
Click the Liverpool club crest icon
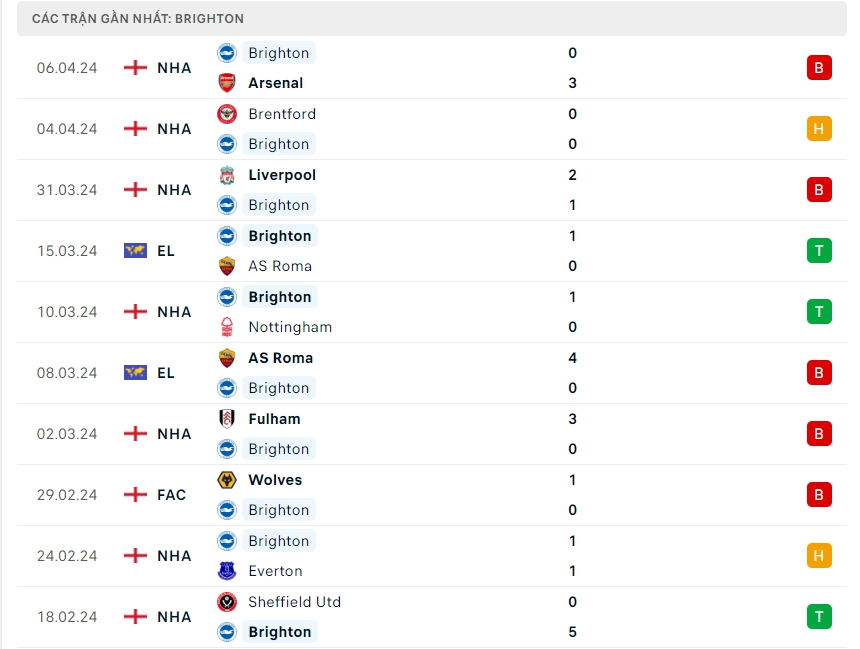click(227, 175)
